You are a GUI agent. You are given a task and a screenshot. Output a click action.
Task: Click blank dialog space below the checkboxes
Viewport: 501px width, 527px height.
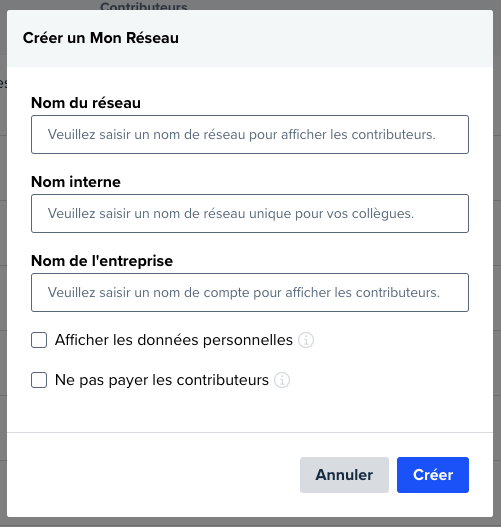(x=250, y=412)
